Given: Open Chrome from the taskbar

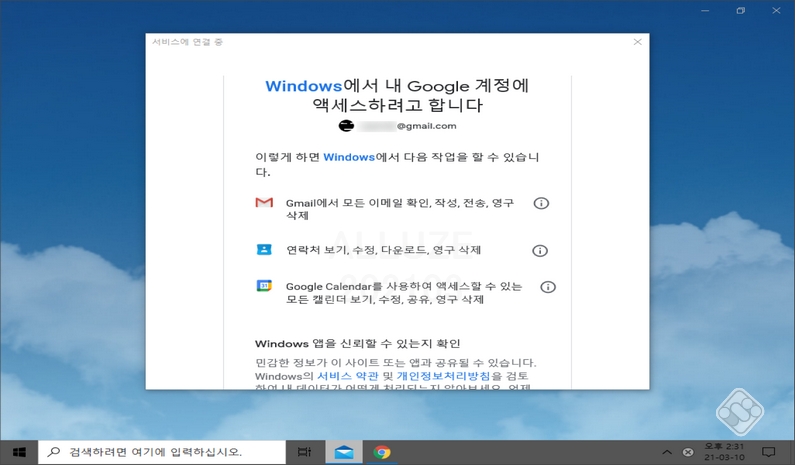Looking at the screenshot, I should tap(382, 452).
